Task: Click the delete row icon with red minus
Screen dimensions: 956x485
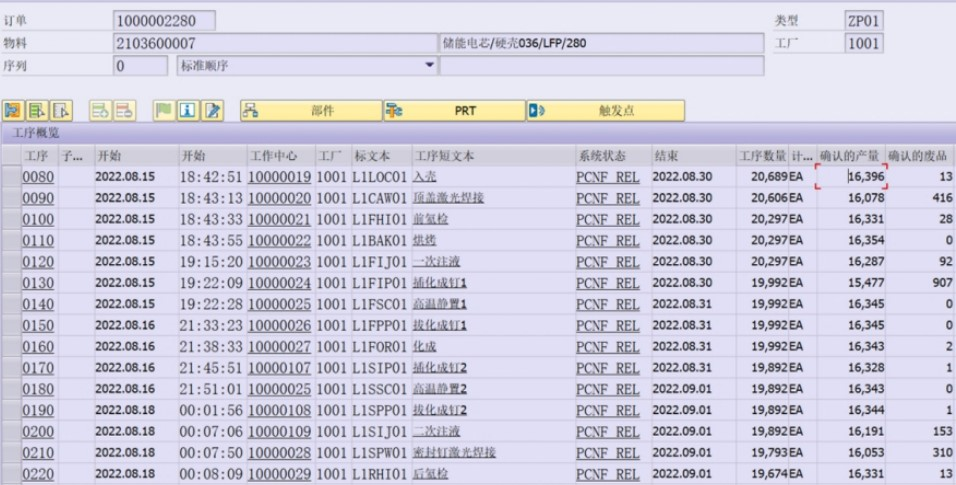Action: (124, 111)
